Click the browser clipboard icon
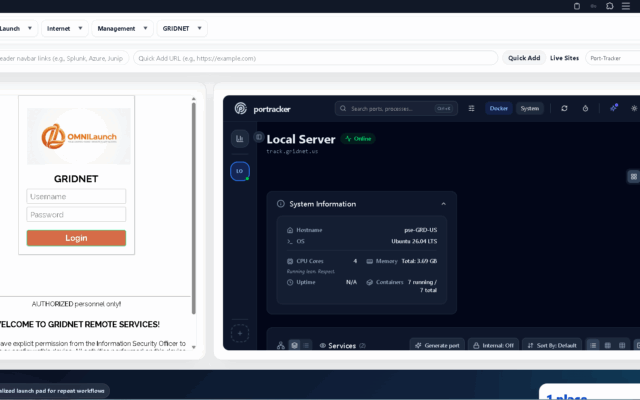The image size is (640, 400). [577, 6]
